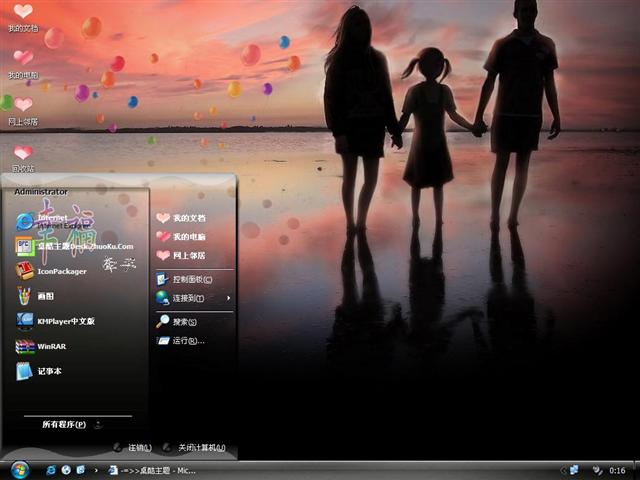The image size is (640, 480).
Task: Launch Internet Explorer from the Start menu
Action: click(x=53, y=221)
